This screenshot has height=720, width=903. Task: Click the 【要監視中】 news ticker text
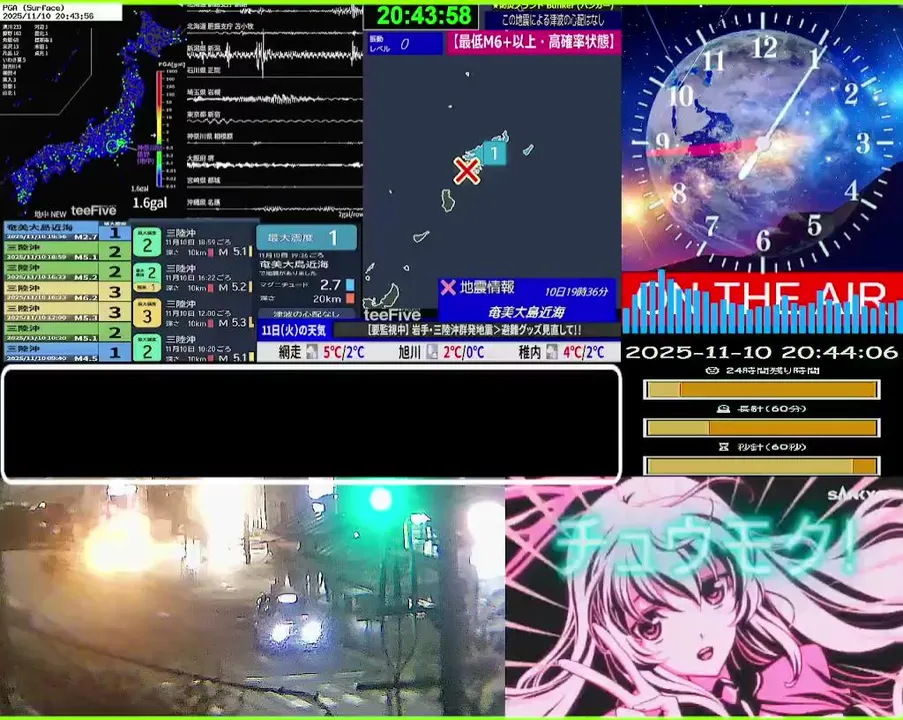474,330
